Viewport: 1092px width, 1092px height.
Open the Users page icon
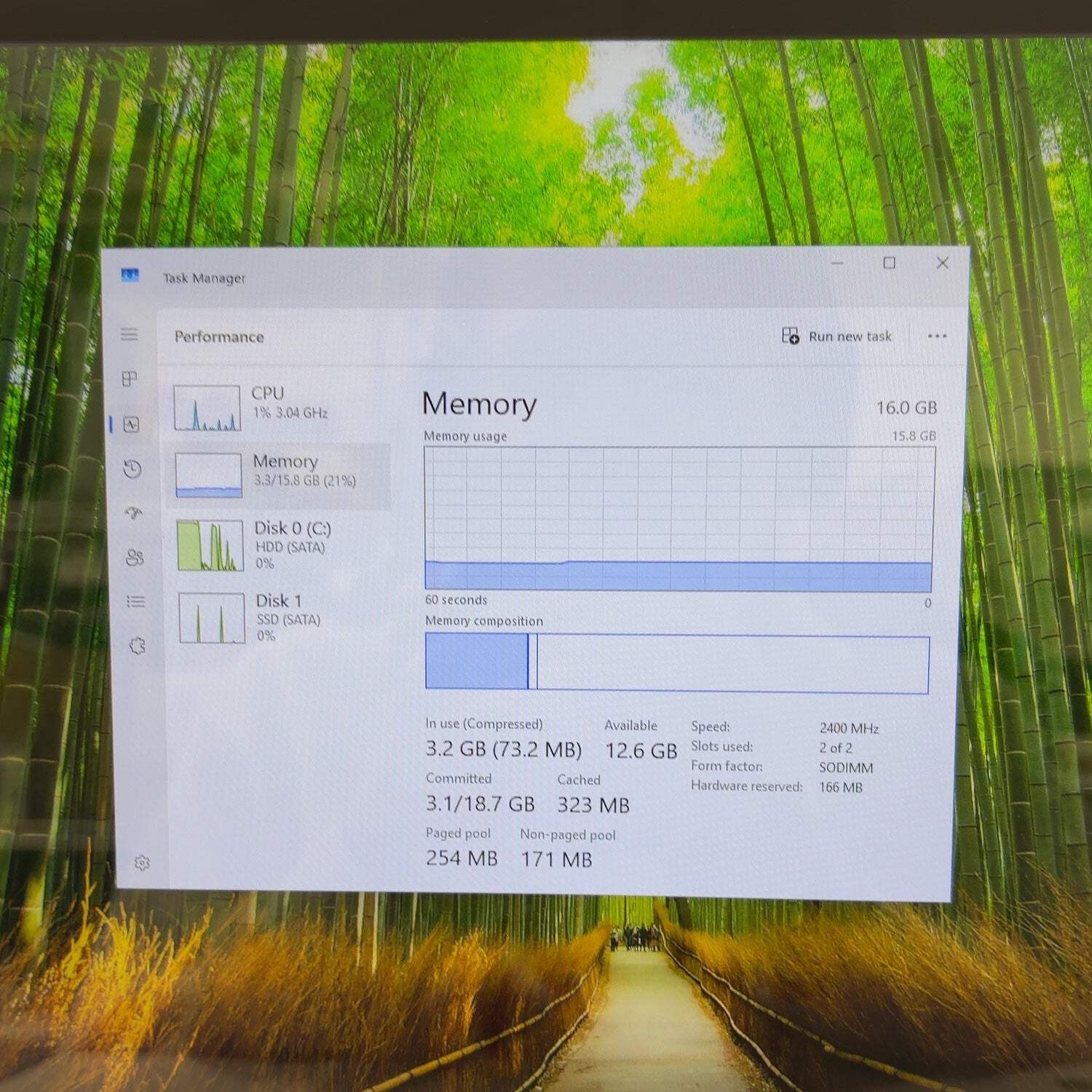point(135,558)
